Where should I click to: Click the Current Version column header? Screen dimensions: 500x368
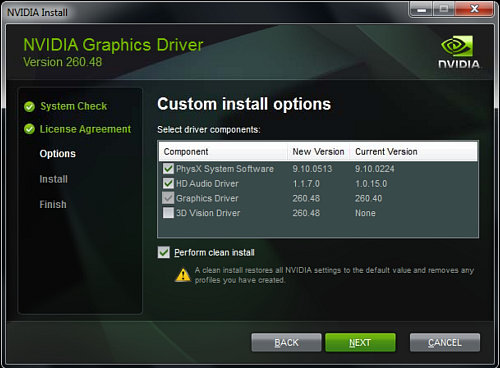pos(413,152)
